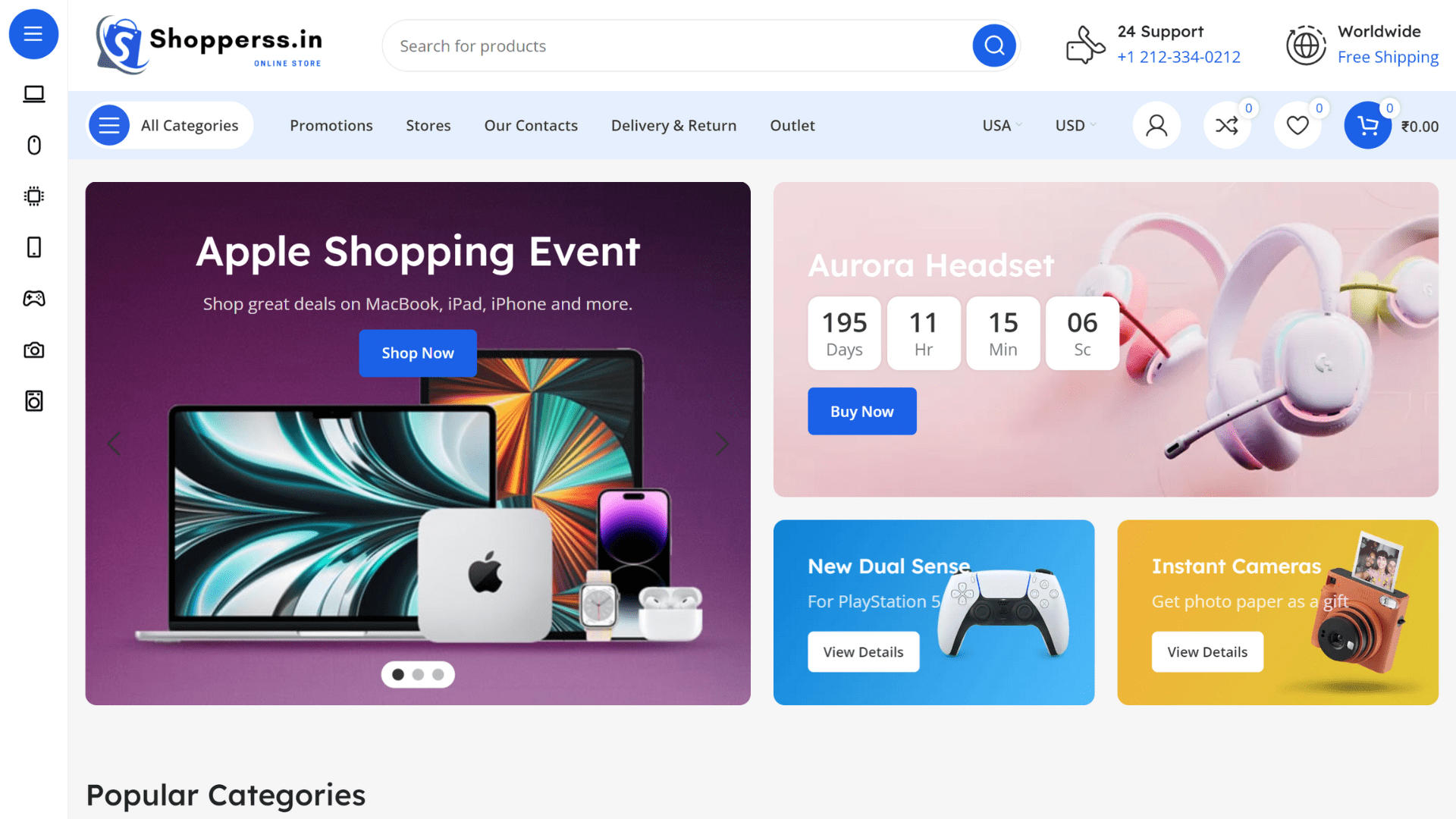This screenshot has height=819, width=1456.
Task: Open the Delivery & Return page
Action: (673, 125)
